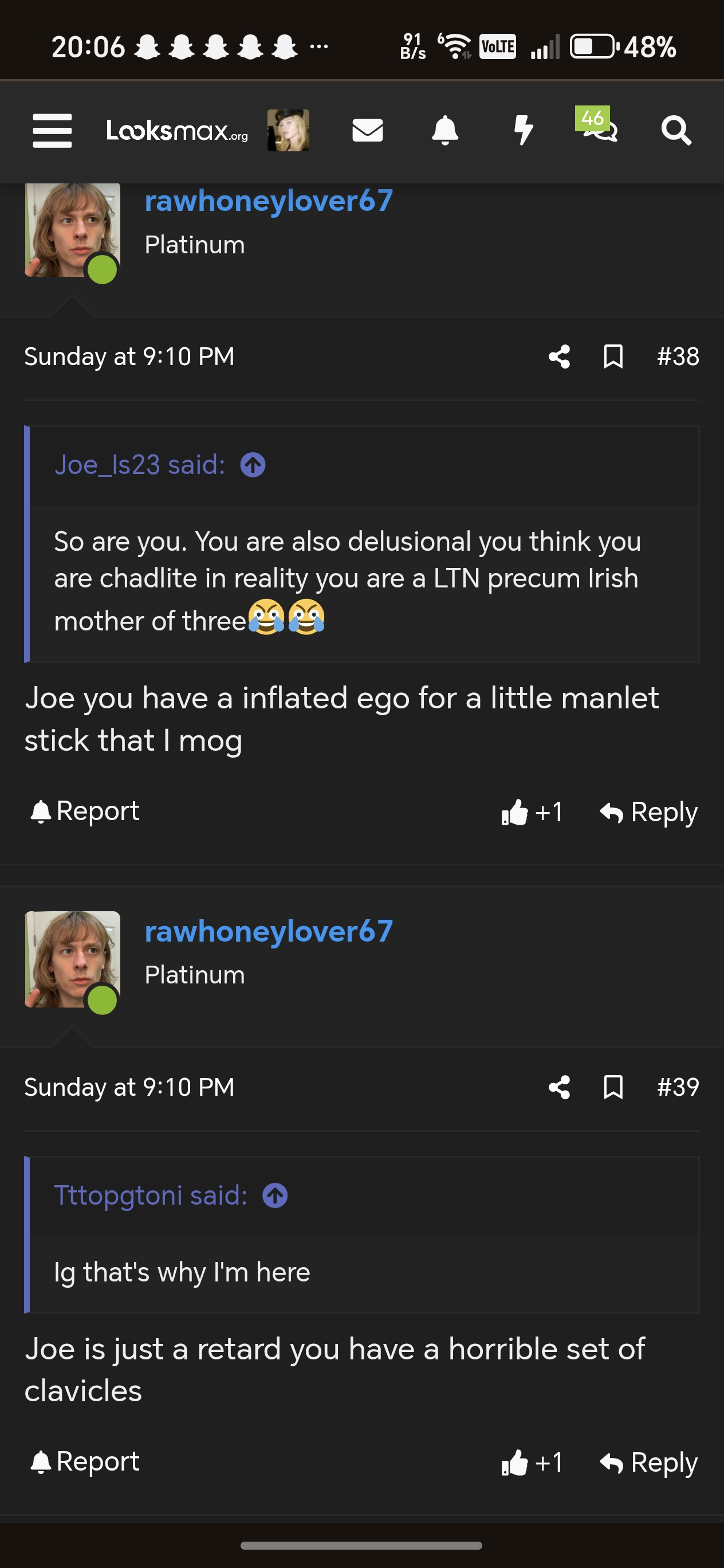The width and height of the screenshot is (724, 1568).
Task: Share post #39
Action: (559, 1087)
